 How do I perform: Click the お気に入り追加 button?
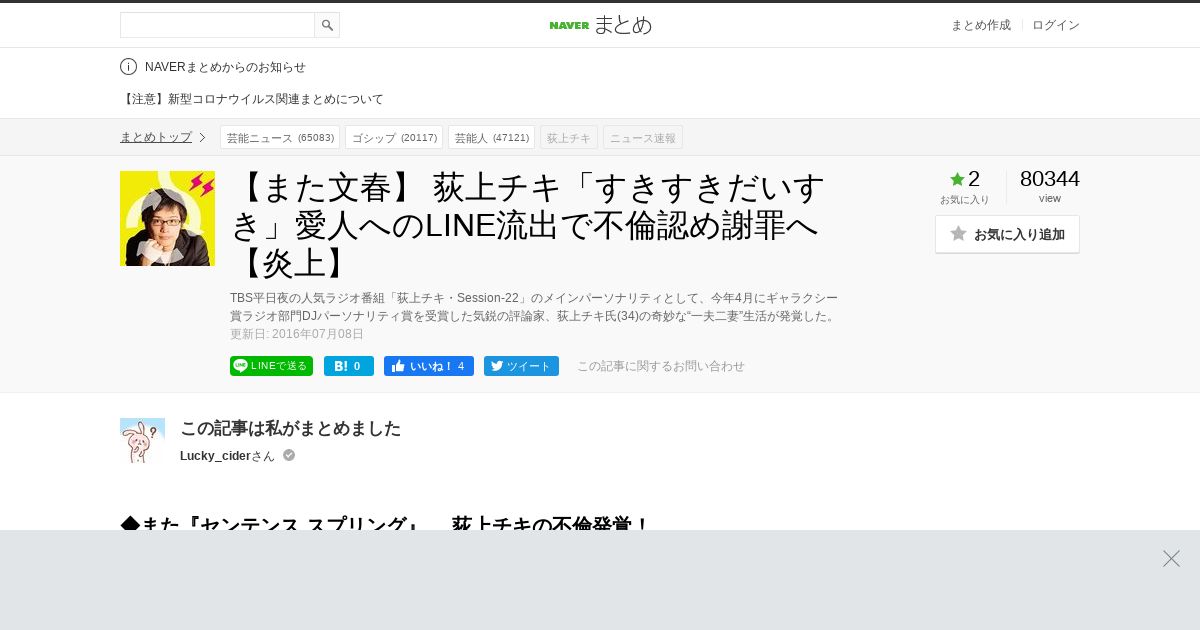click(1007, 234)
